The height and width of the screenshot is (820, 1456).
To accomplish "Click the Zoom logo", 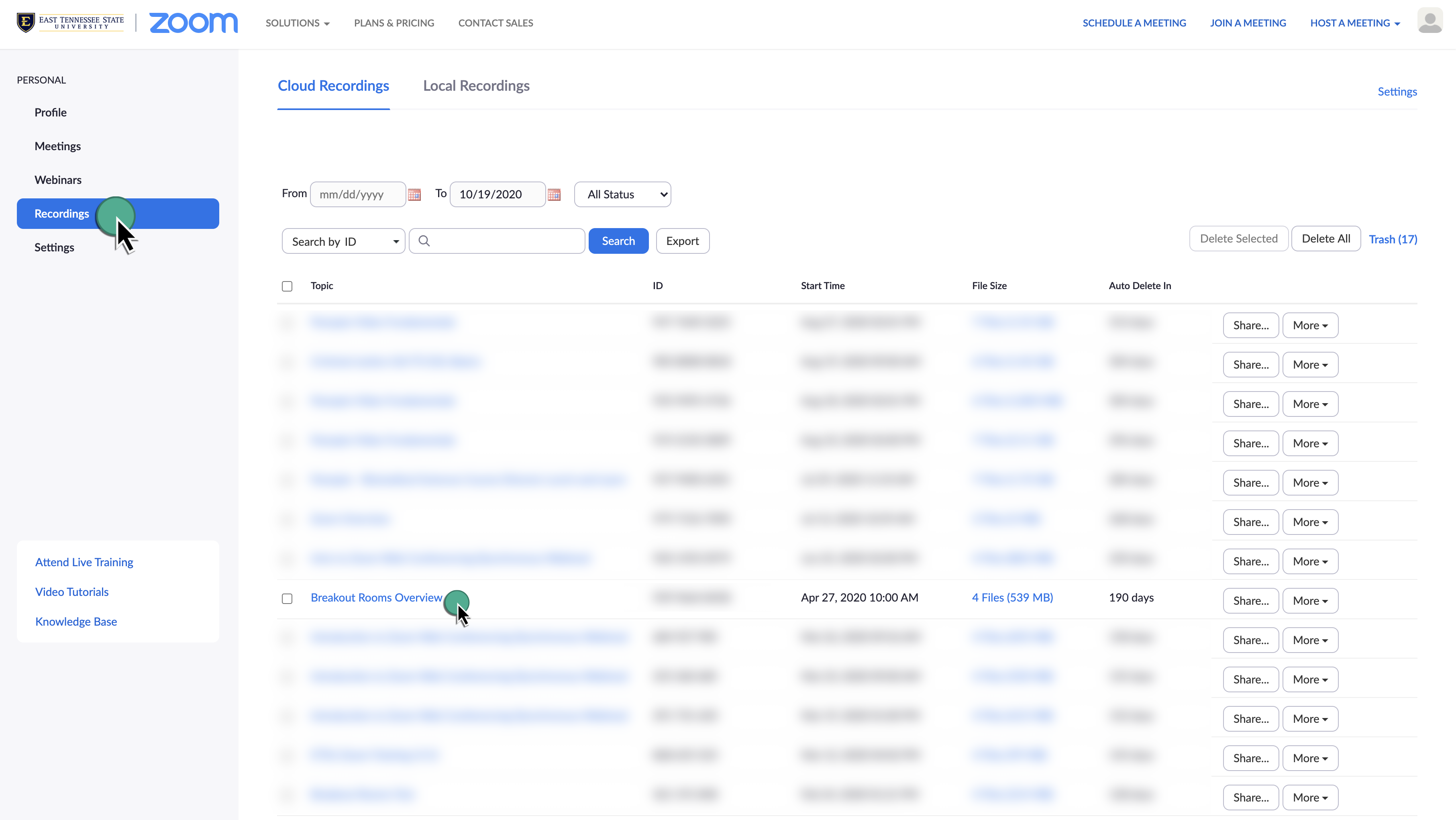I will (x=193, y=23).
